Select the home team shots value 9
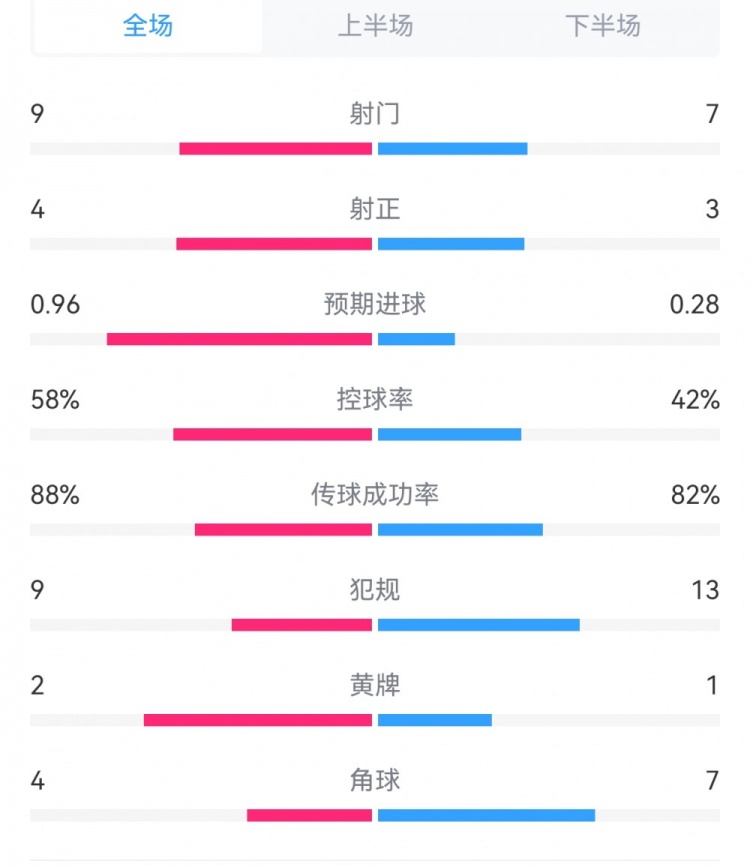750x867 pixels. pos(37,114)
